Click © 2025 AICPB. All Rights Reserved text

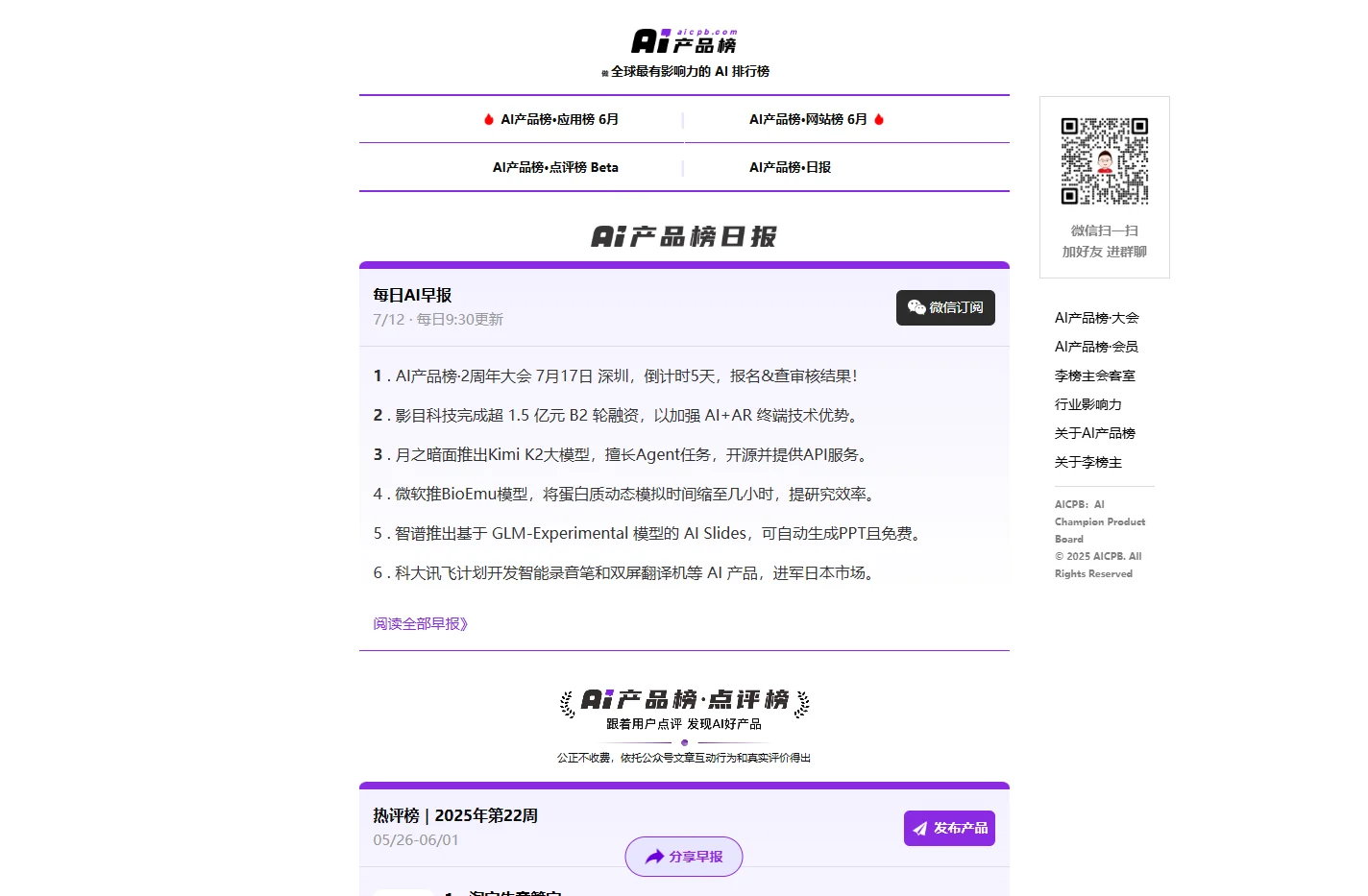pos(1098,565)
